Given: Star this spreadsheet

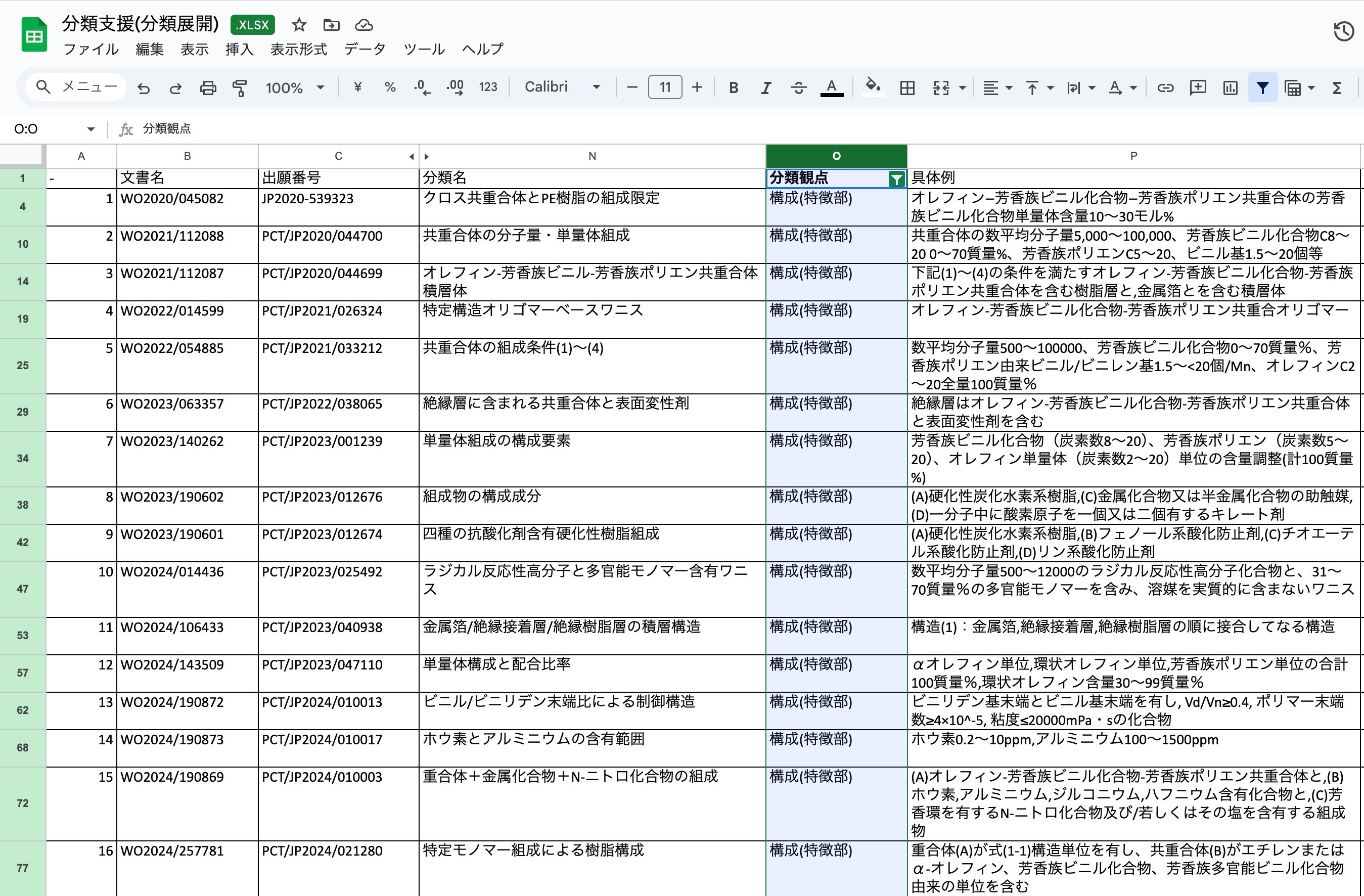Looking at the screenshot, I should pos(299,25).
